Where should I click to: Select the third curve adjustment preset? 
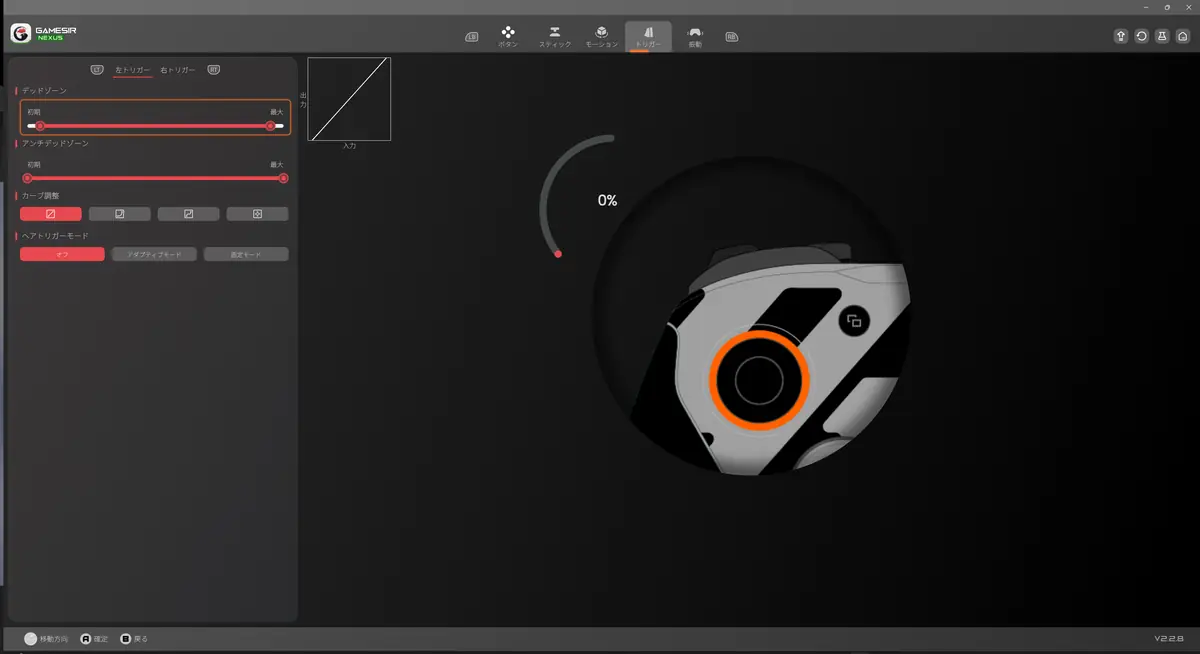[188, 214]
